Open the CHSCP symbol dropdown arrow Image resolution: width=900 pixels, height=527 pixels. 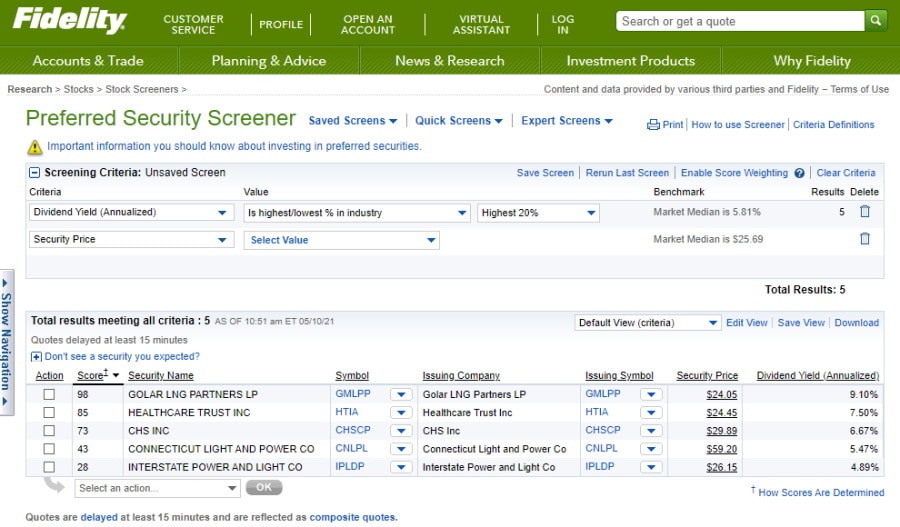tap(401, 431)
